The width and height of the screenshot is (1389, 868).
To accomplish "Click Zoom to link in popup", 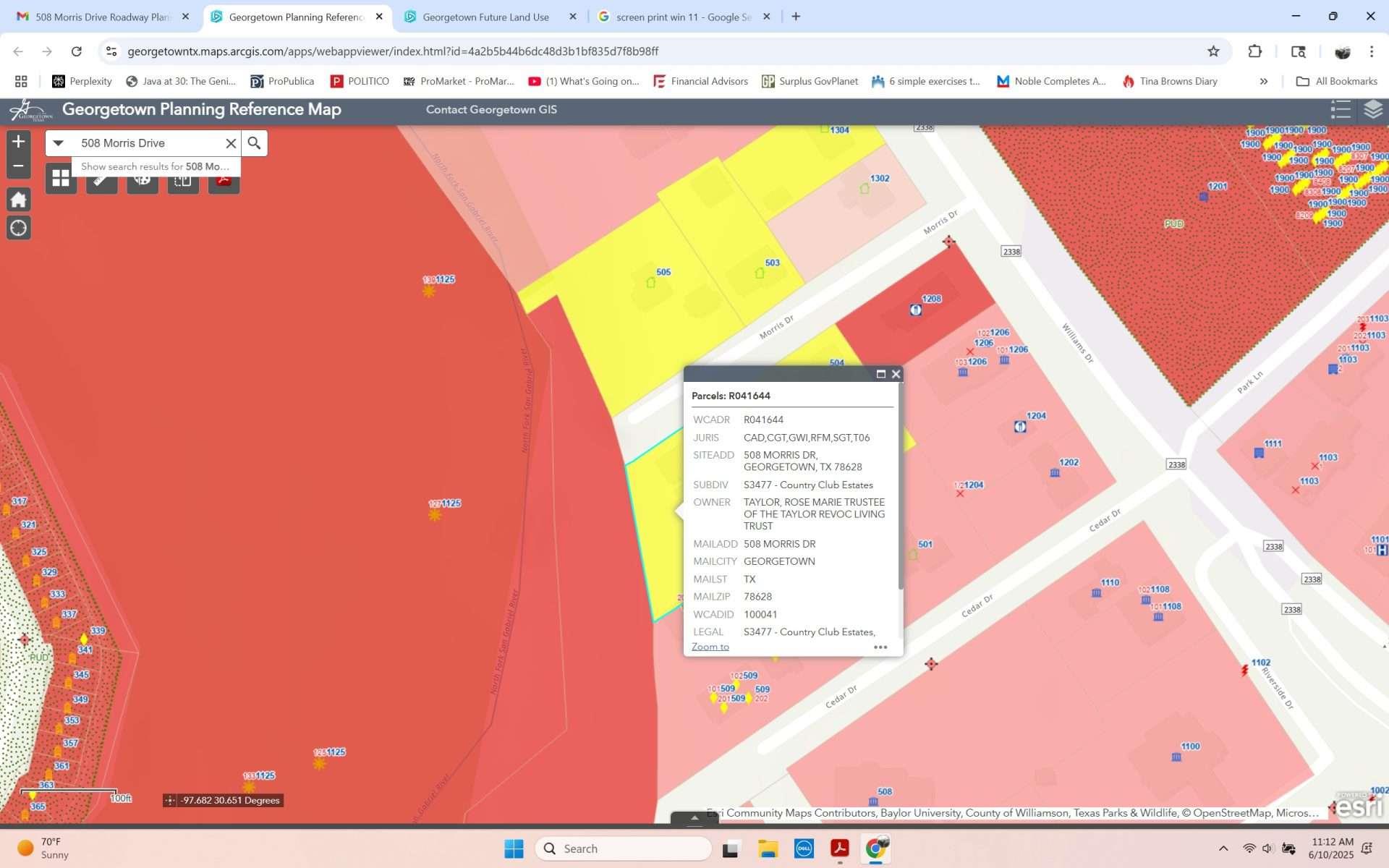I will [710, 647].
